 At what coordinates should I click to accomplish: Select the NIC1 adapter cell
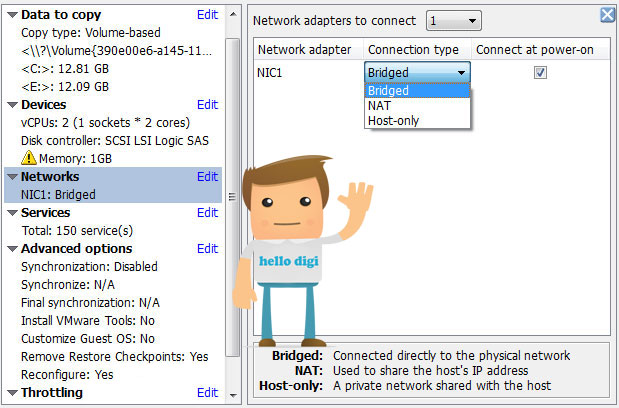pyautogui.click(x=269, y=73)
